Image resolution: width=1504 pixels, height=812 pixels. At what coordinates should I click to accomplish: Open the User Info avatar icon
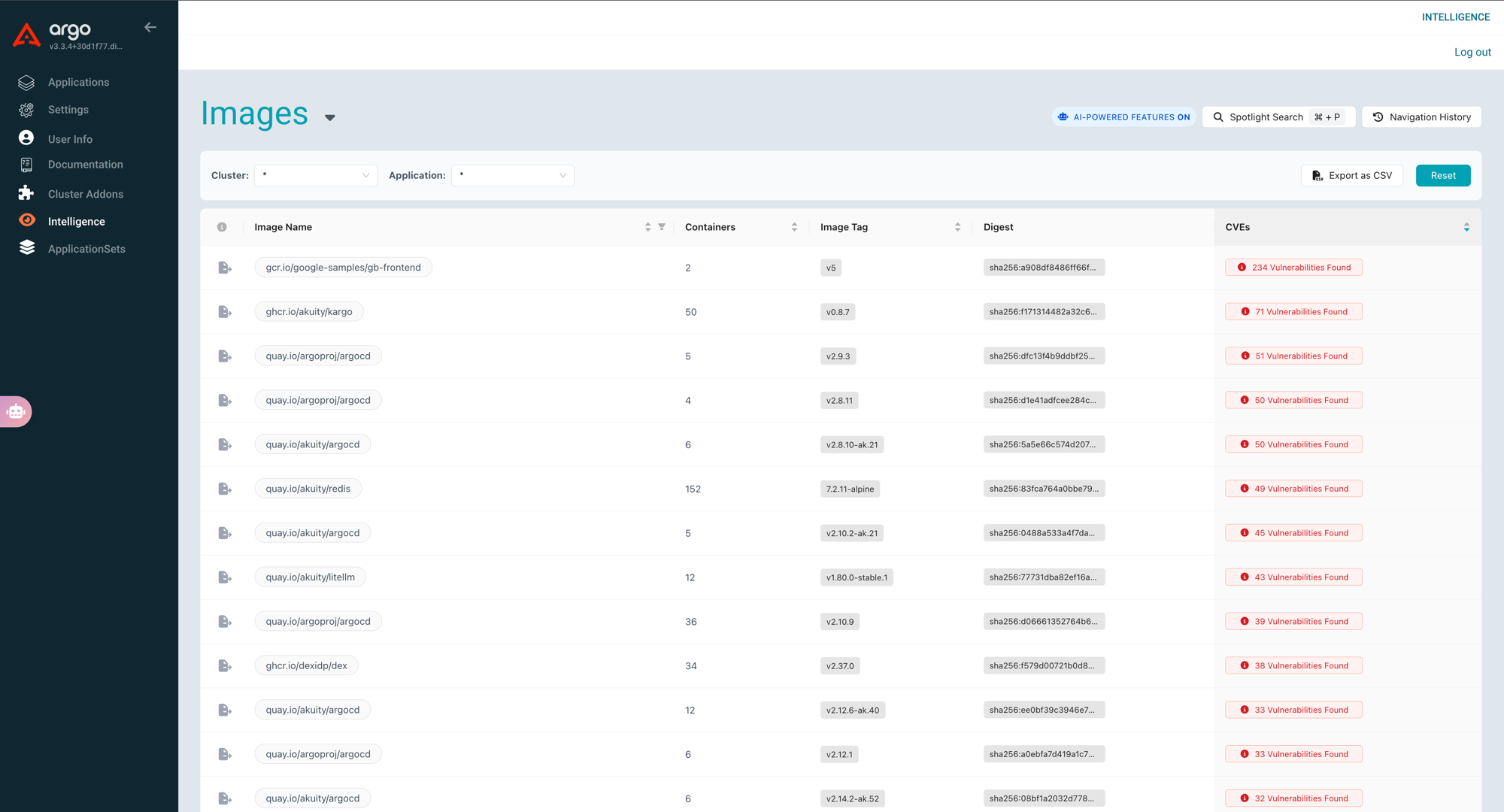[x=26, y=138]
